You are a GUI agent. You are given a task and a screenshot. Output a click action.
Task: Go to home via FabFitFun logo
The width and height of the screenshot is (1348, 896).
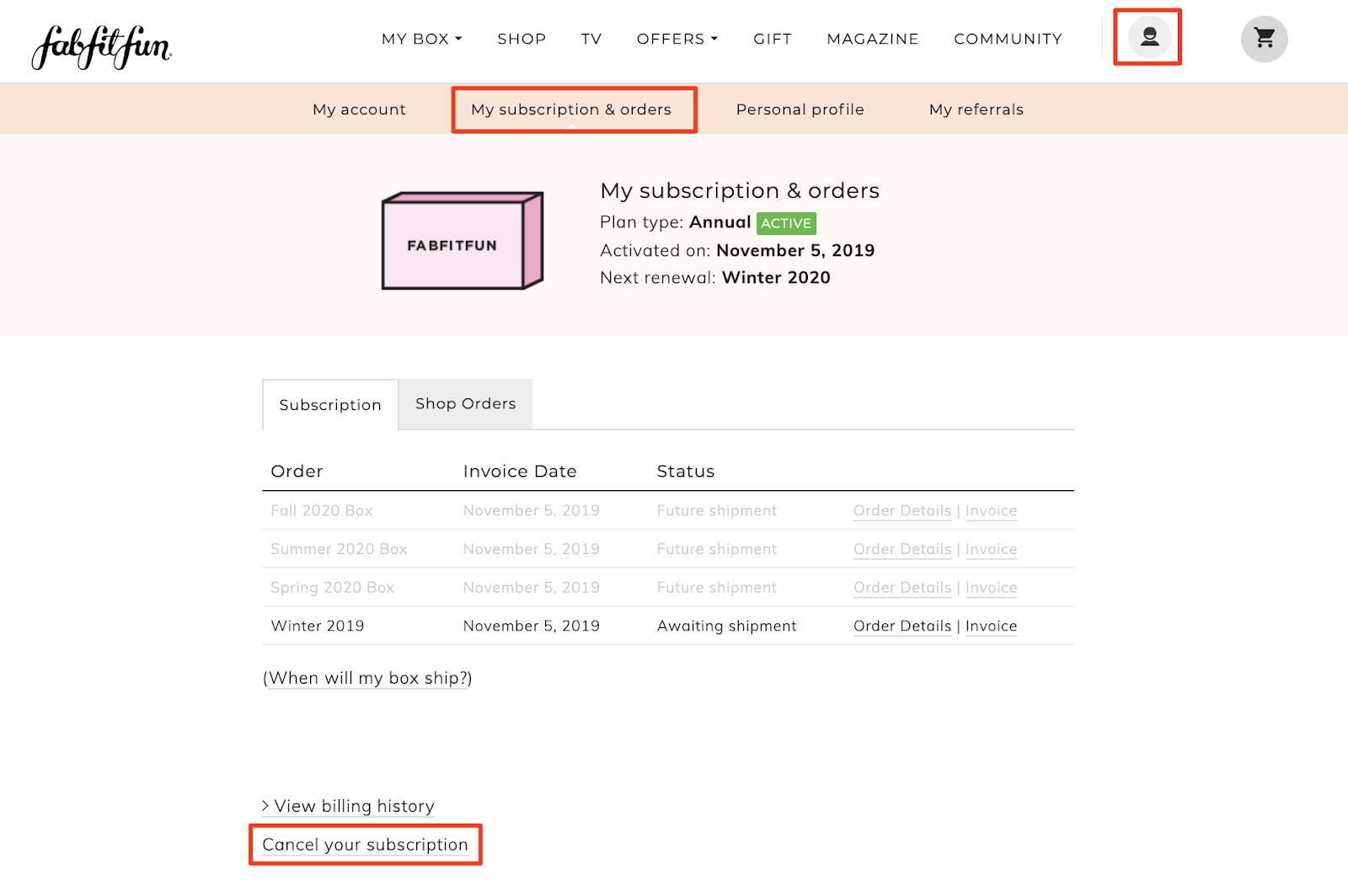[x=101, y=47]
